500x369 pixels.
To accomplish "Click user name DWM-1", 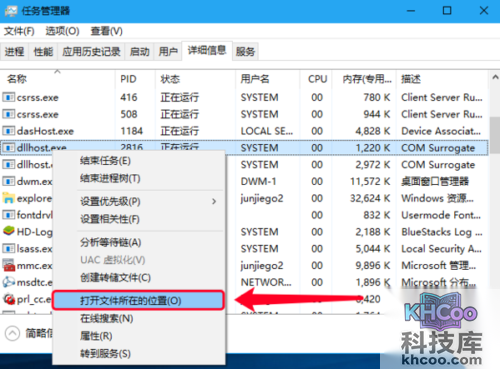I will pyautogui.click(x=259, y=181).
